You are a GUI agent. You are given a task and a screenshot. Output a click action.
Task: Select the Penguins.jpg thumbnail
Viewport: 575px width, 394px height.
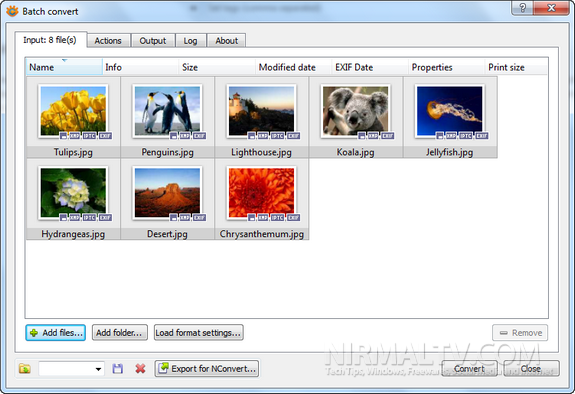click(x=167, y=111)
